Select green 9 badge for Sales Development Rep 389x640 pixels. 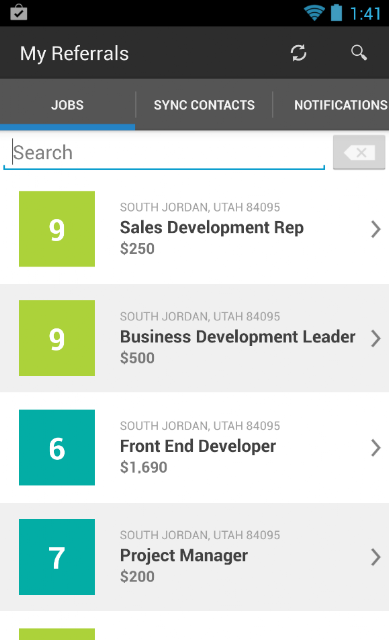[57, 229]
